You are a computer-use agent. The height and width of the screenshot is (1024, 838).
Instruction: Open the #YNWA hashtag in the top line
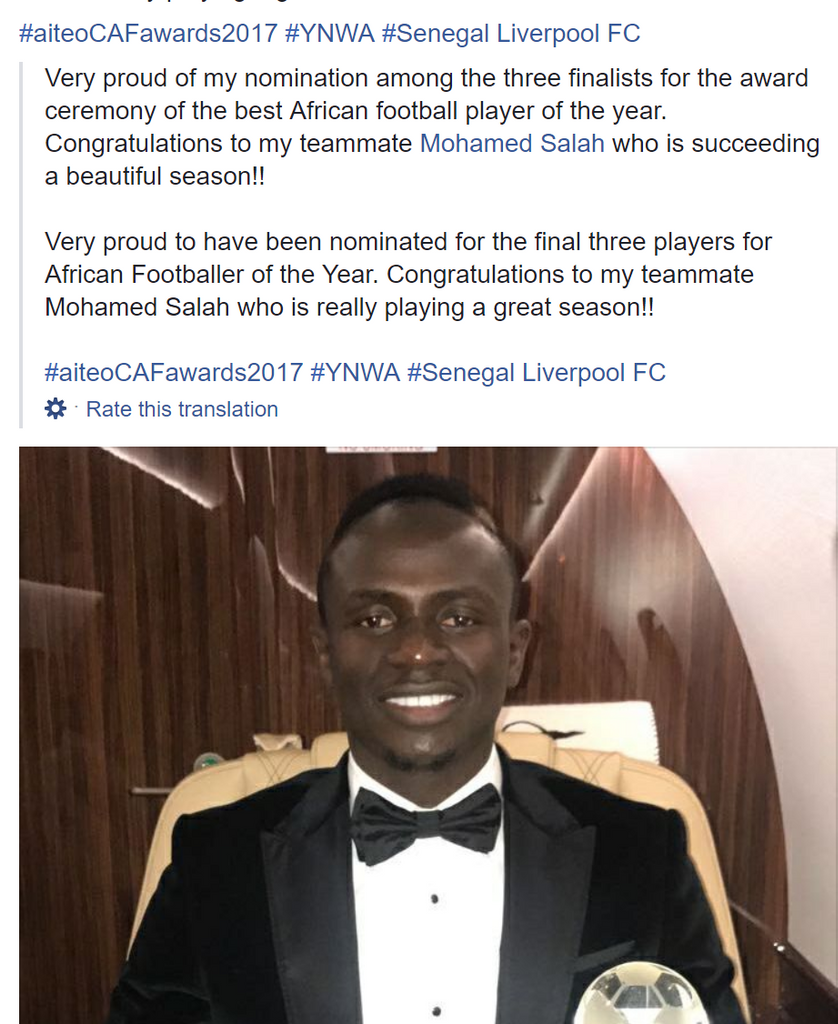[x=330, y=33]
